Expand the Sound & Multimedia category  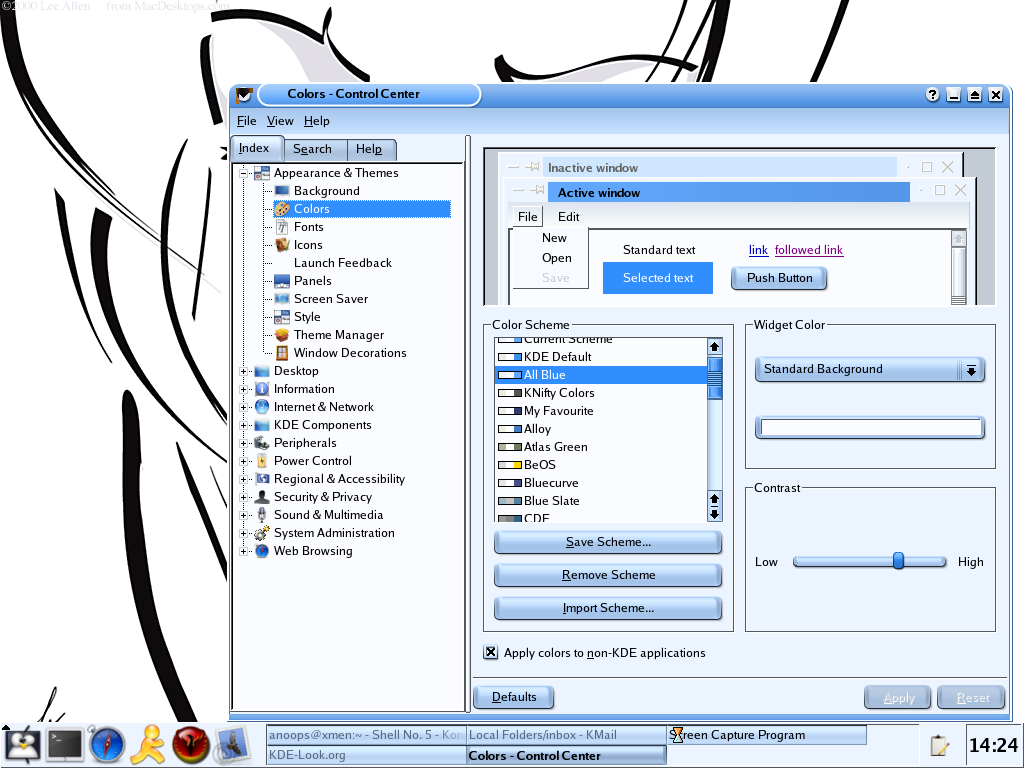pyautogui.click(x=244, y=515)
